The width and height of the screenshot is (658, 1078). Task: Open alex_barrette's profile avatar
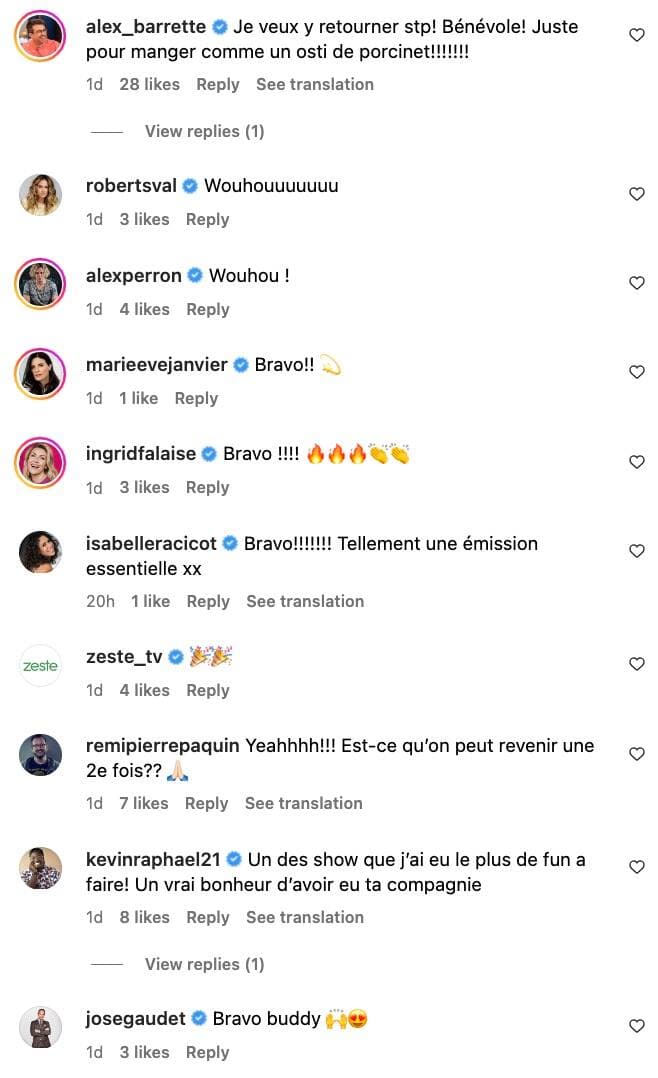click(40, 34)
